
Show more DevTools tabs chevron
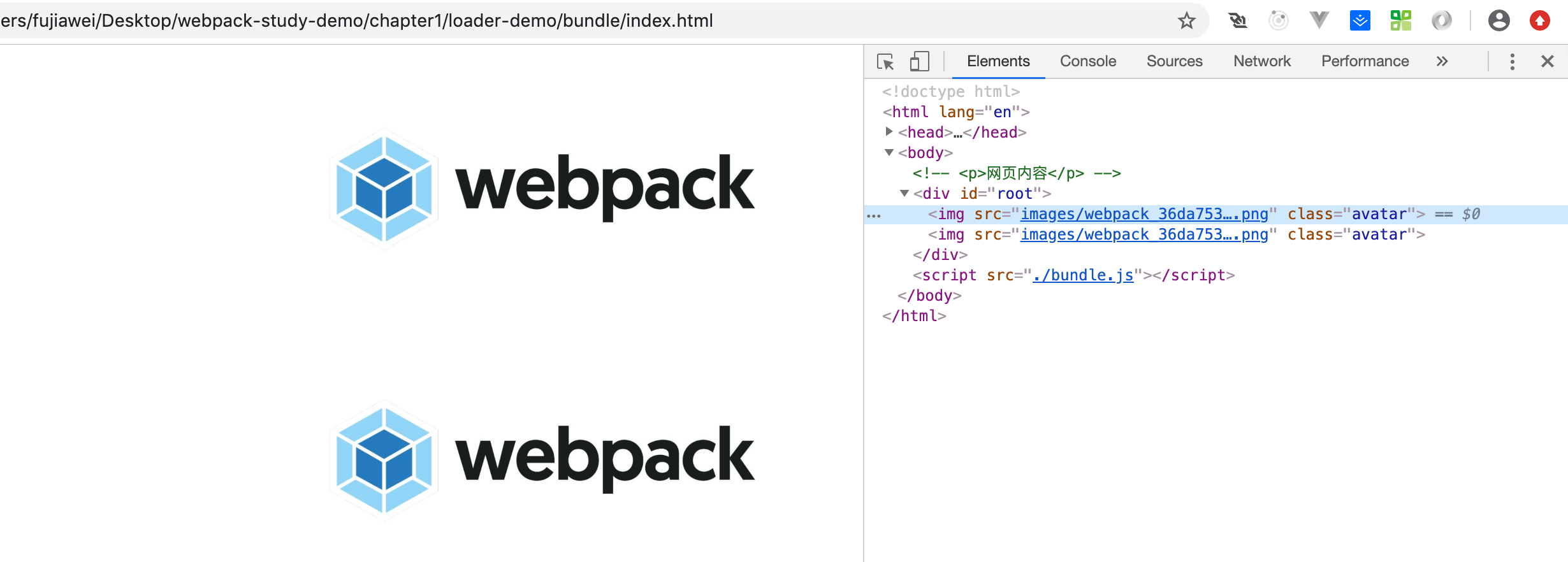[1442, 62]
